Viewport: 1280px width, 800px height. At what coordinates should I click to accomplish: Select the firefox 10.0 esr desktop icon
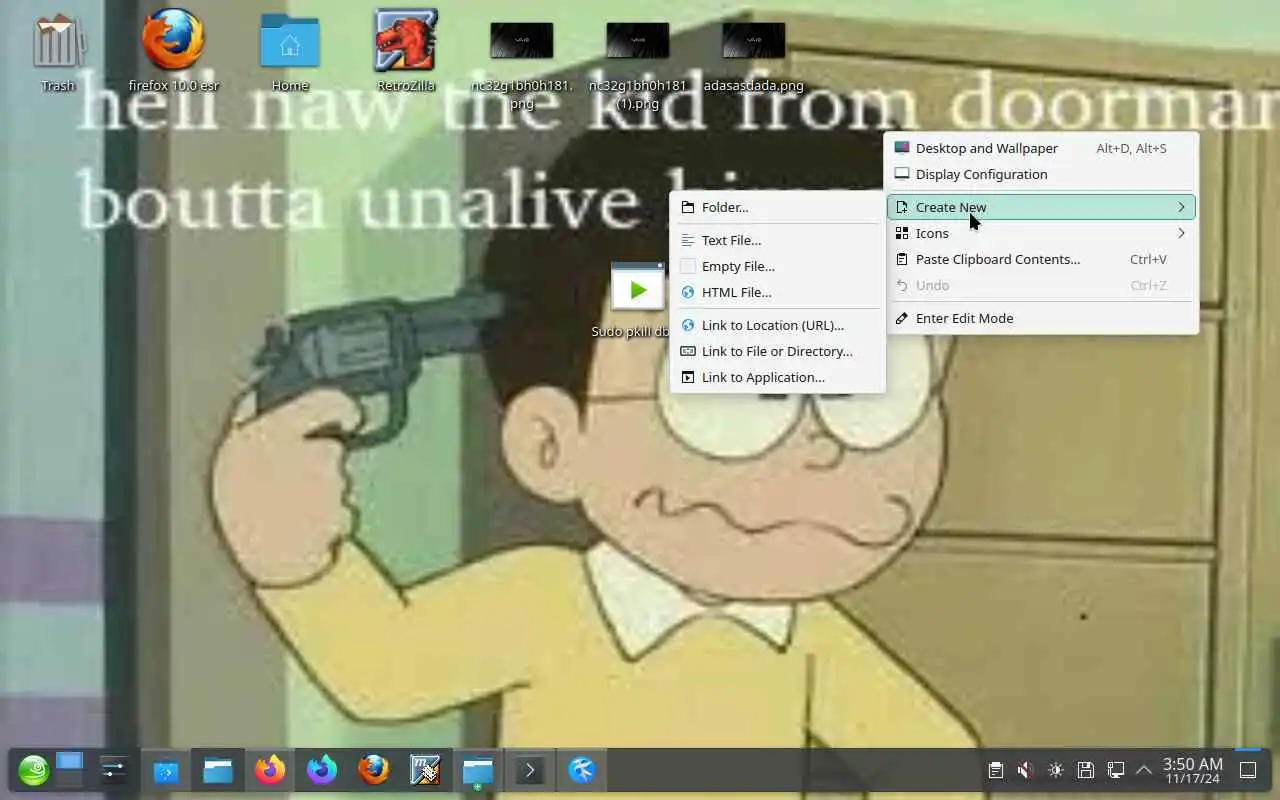coord(173,52)
